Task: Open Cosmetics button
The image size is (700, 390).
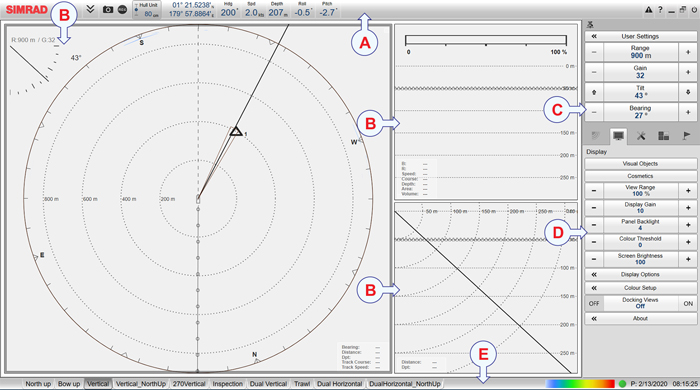Action: click(x=641, y=176)
